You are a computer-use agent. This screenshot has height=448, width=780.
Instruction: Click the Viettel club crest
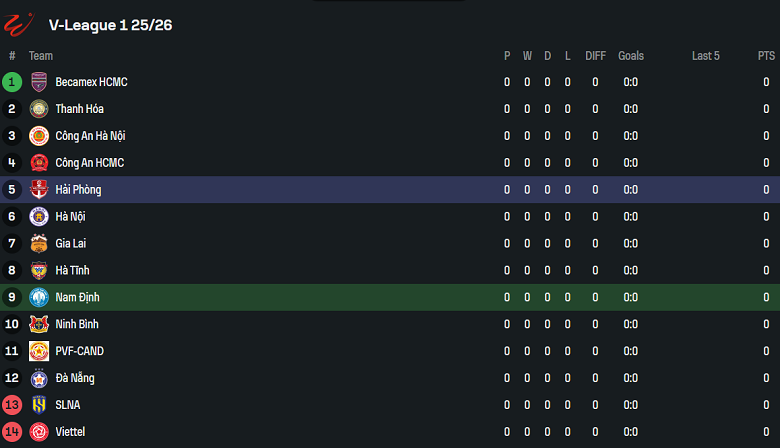39,432
